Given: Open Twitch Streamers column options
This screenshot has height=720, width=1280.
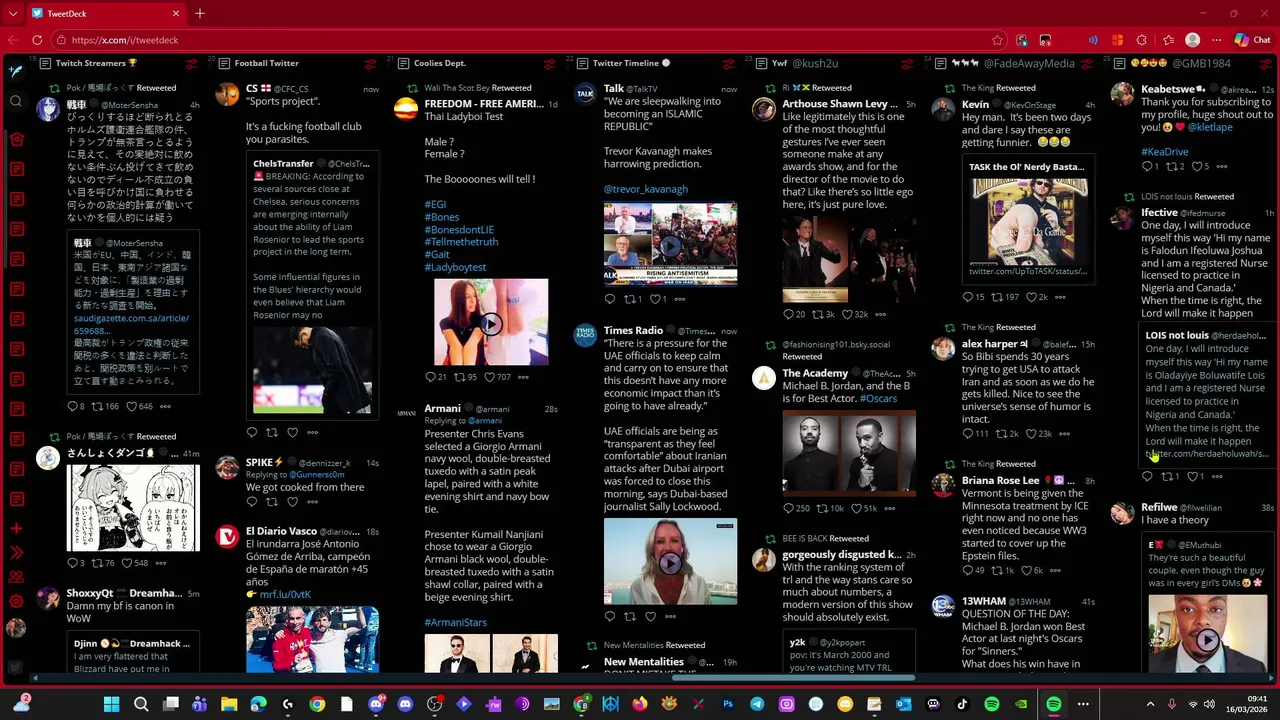Looking at the screenshot, I should [x=191, y=63].
